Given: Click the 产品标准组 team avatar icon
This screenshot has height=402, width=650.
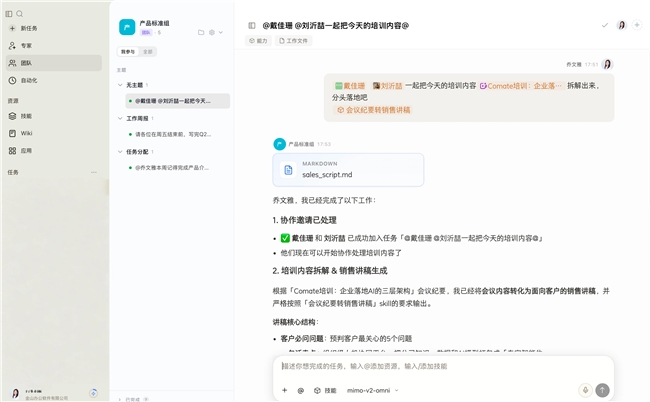Looking at the screenshot, I should point(127,27).
